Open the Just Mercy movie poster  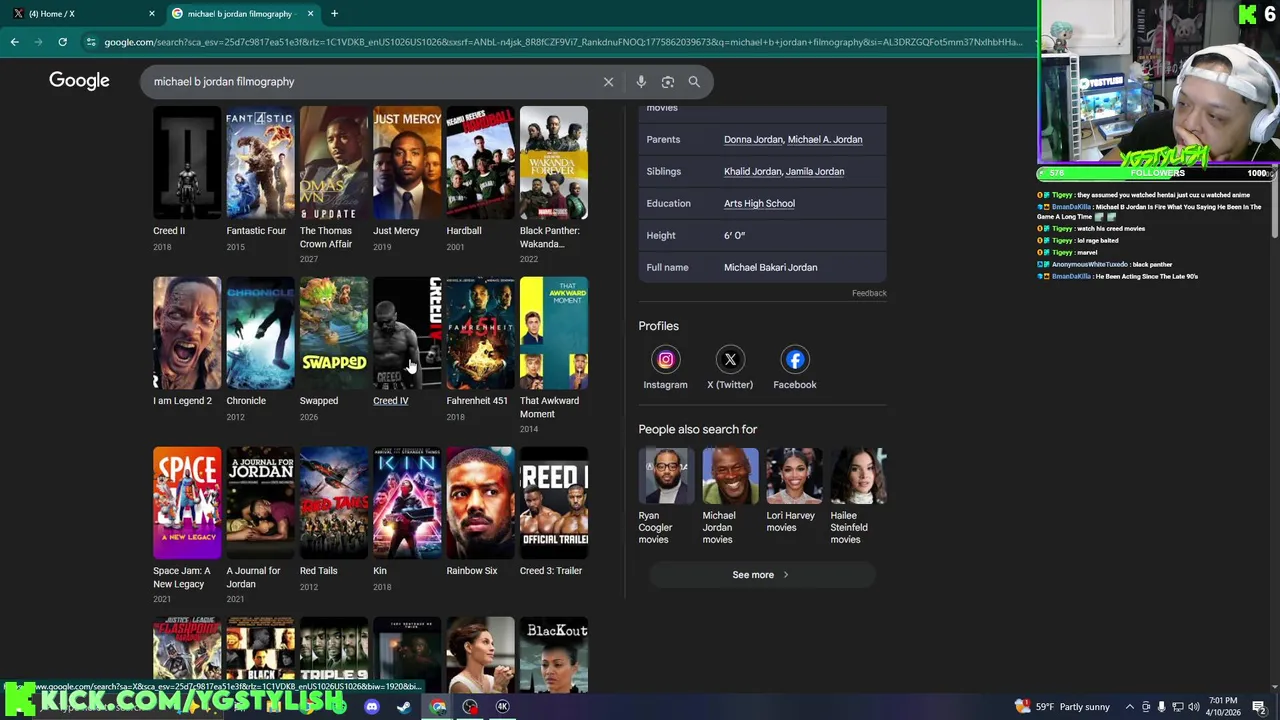[407, 163]
